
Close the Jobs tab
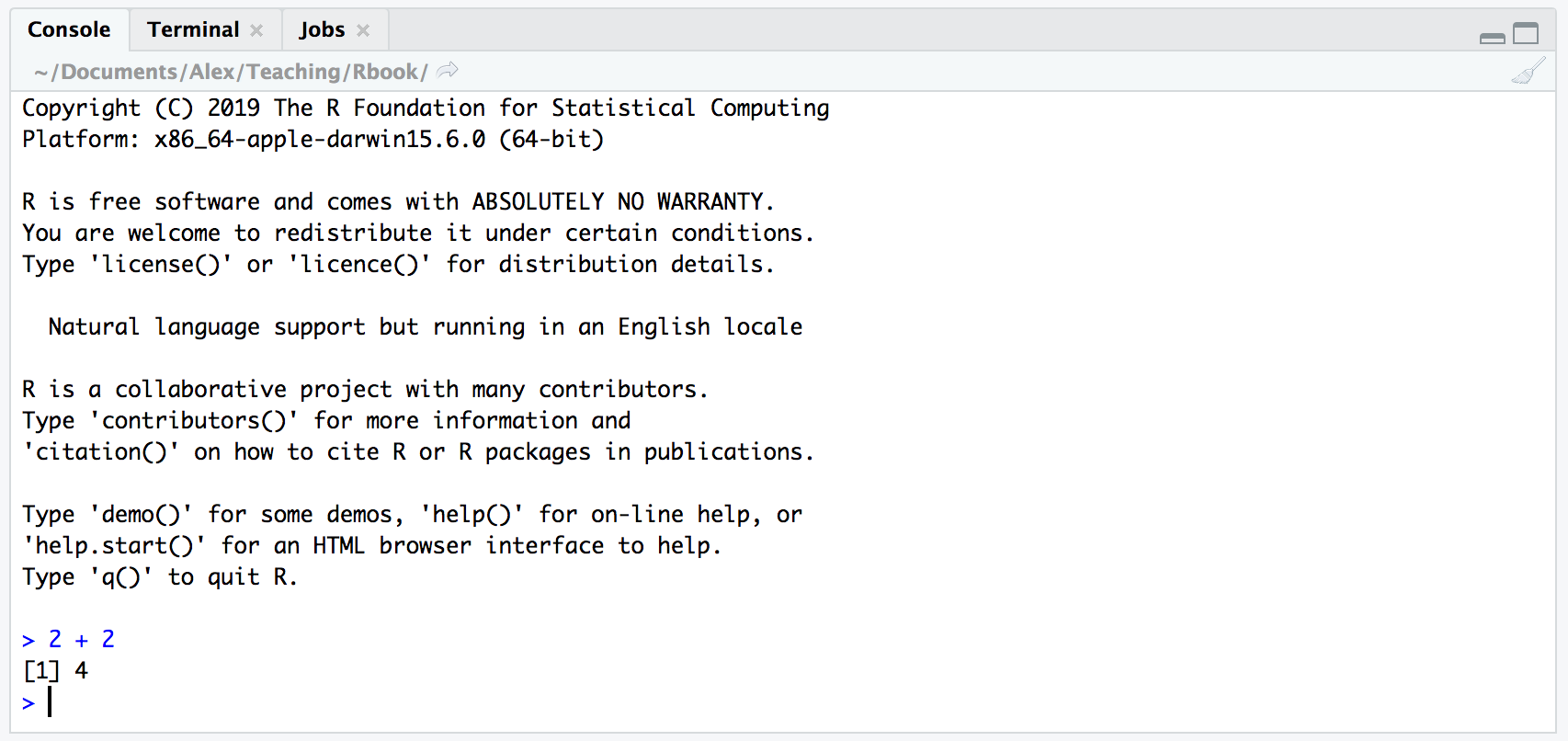(x=363, y=30)
